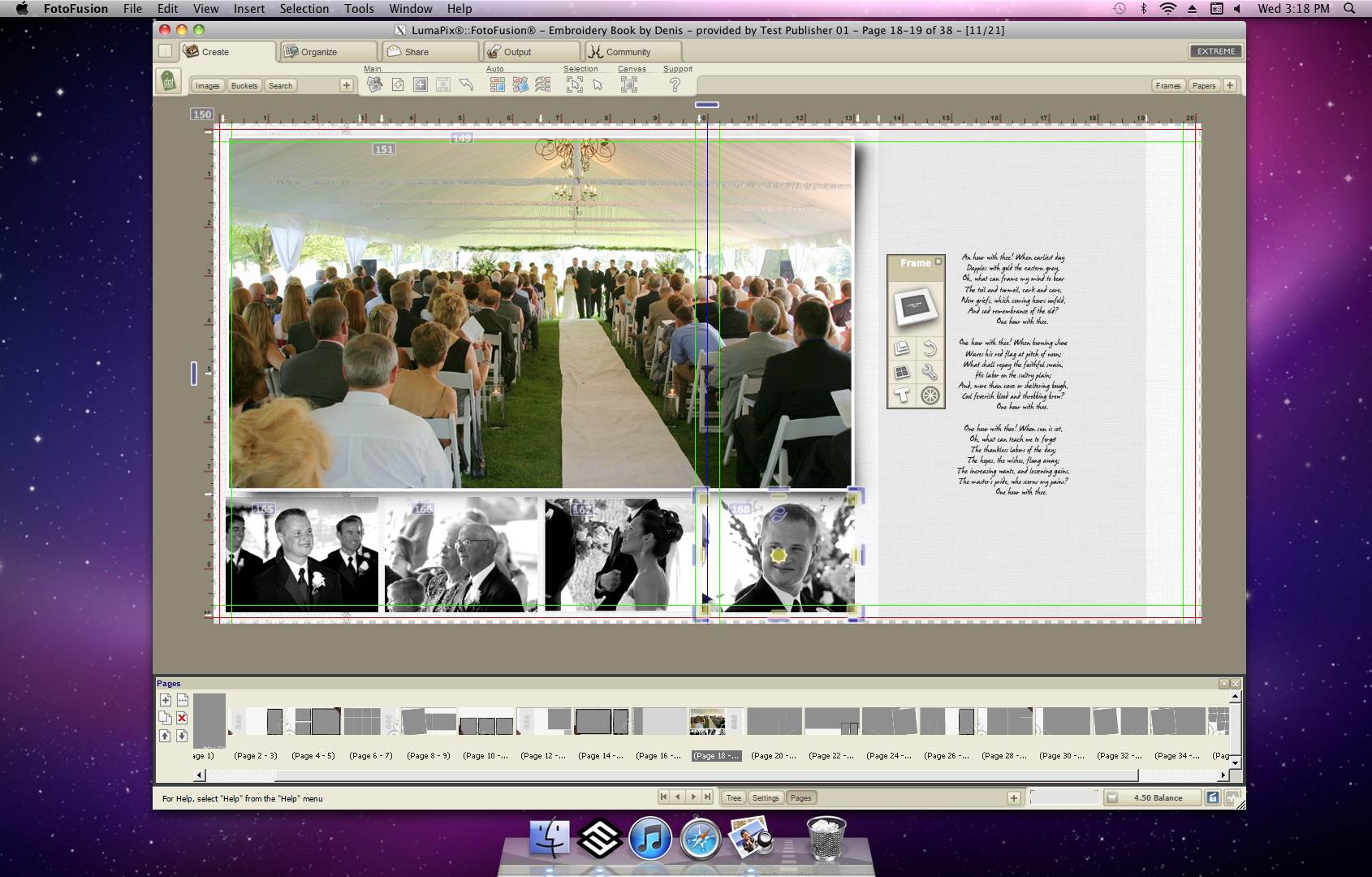This screenshot has width=1372, height=877.
Task: Open the Tools menu
Action: coord(358,9)
